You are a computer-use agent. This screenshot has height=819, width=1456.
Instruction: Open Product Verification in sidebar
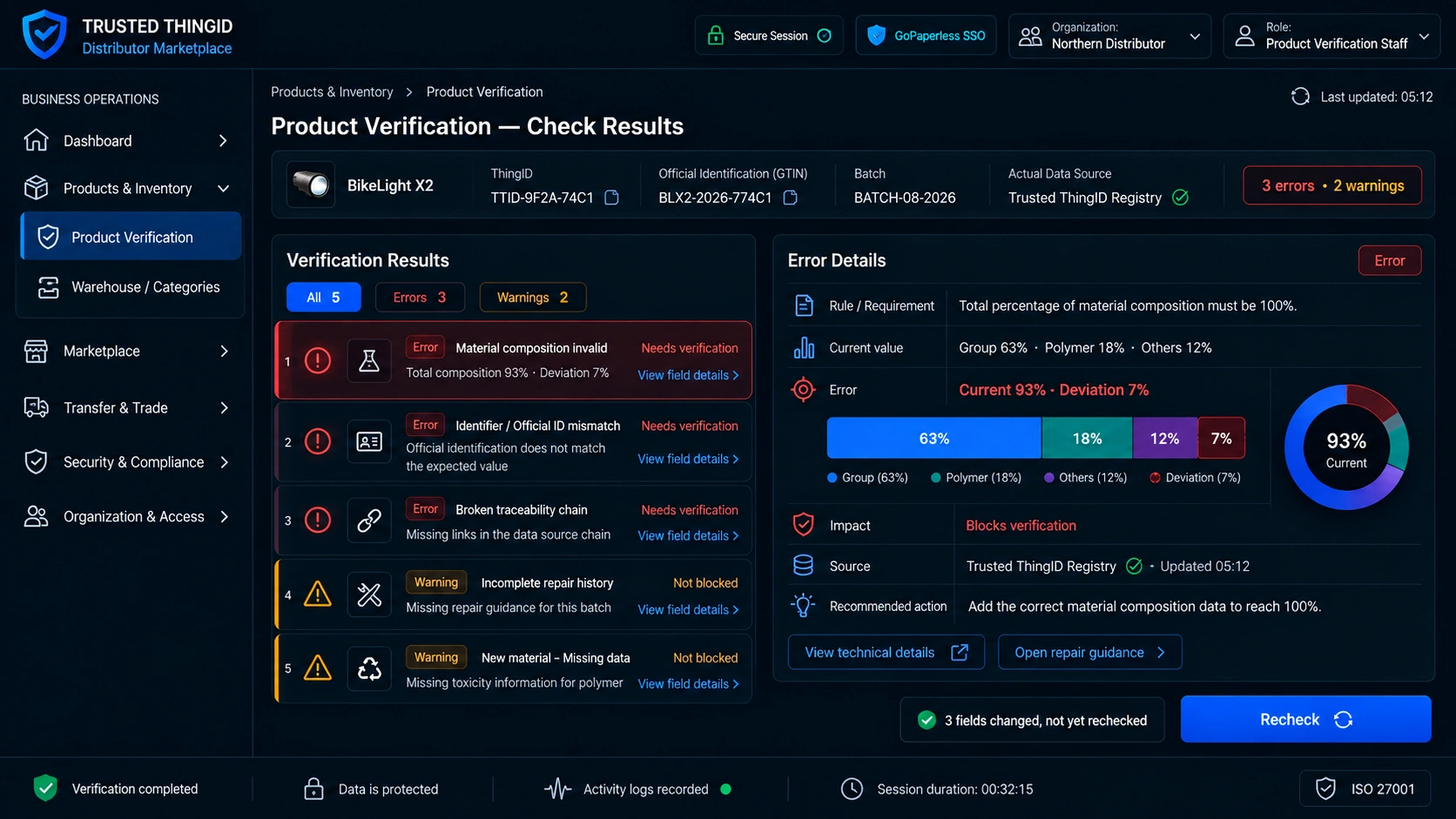131,236
